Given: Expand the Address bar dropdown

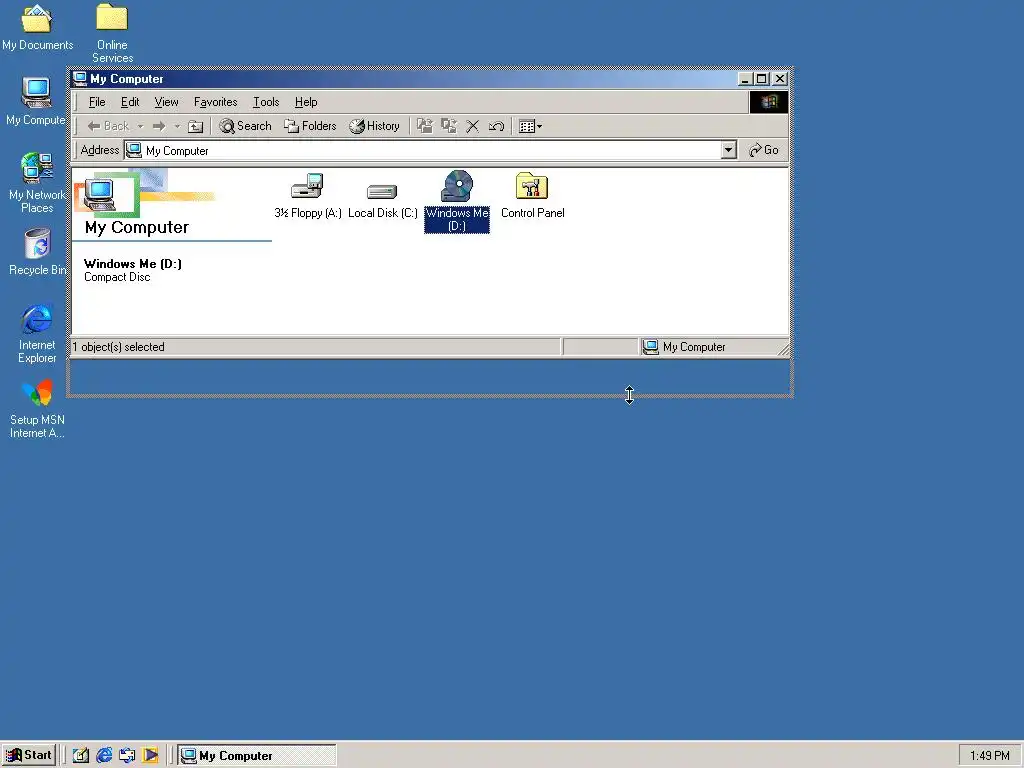Looking at the screenshot, I should pos(729,150).
